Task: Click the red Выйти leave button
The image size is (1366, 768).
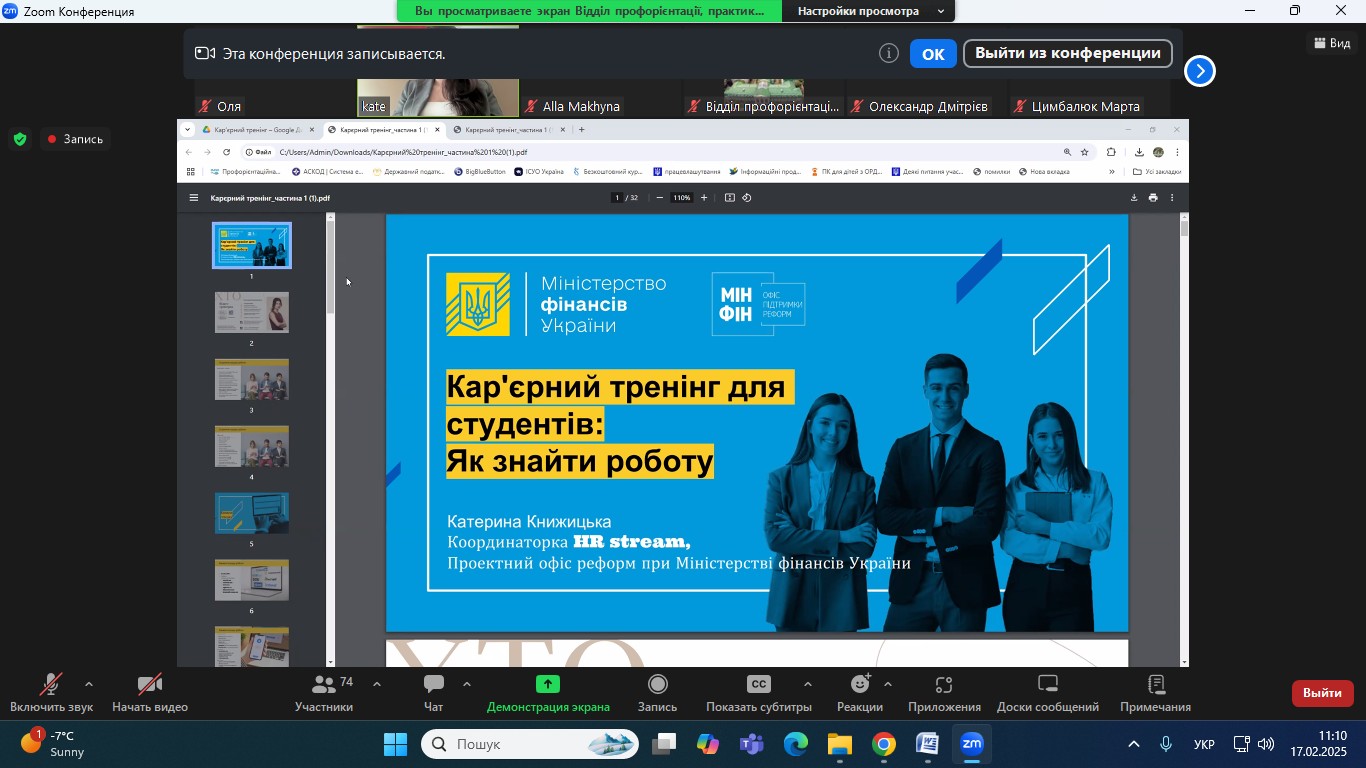Action: click(1323, 693)
